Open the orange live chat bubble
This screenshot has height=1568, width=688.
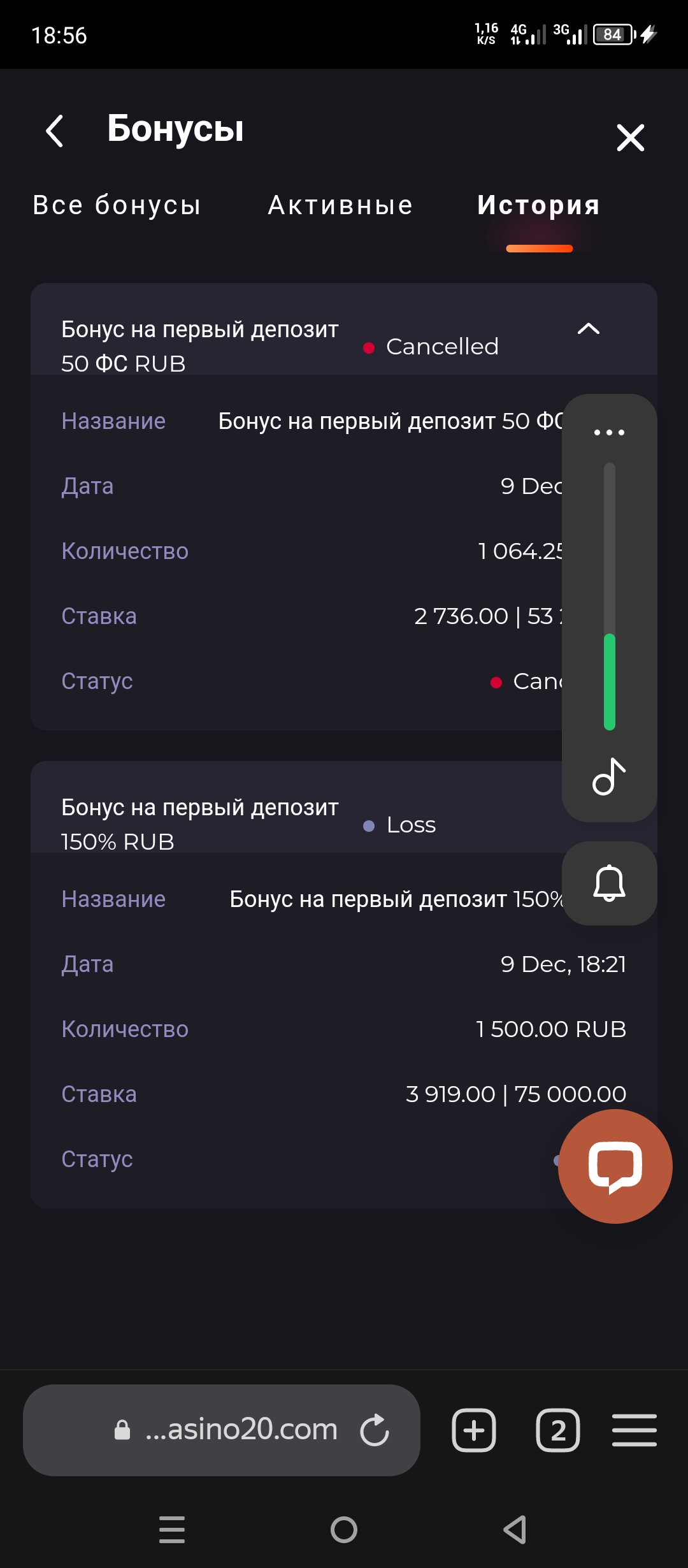click(x=615, y=1166)
